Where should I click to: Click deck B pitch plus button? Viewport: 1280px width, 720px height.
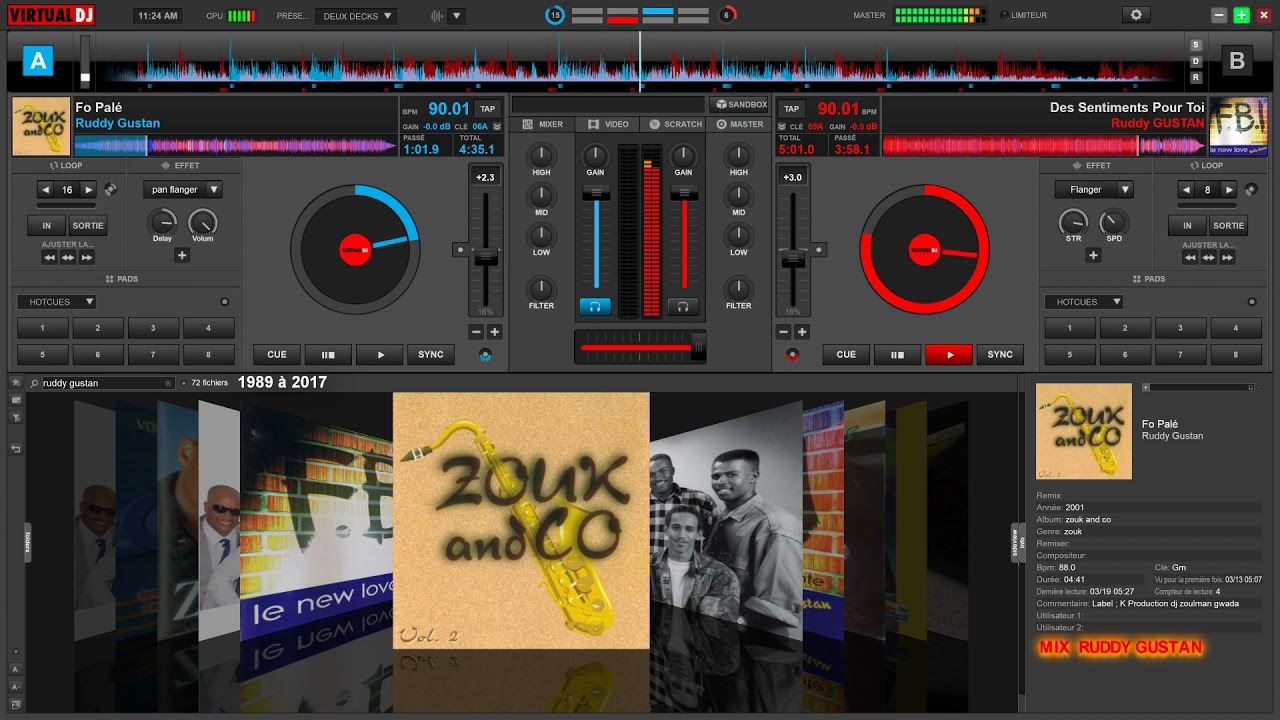(x=802, y=332)
